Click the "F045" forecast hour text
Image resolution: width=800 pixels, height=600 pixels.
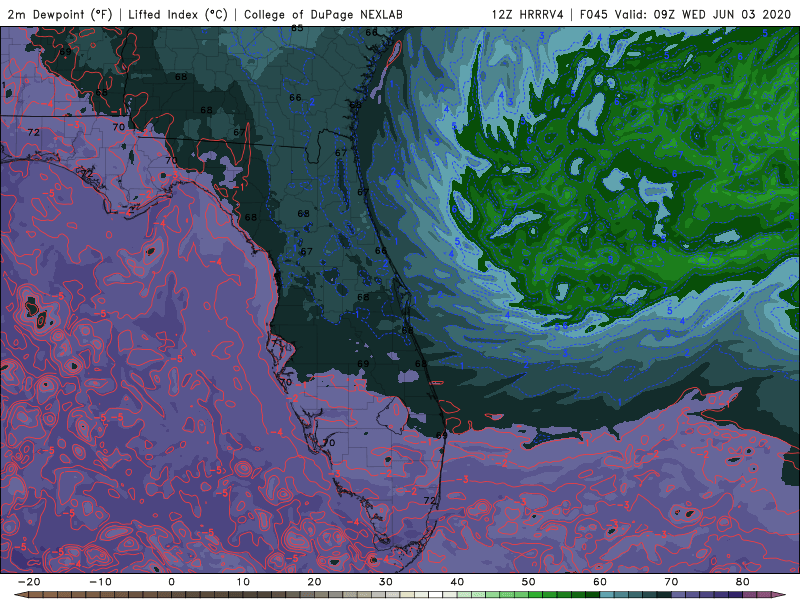[x=593, y=14]
